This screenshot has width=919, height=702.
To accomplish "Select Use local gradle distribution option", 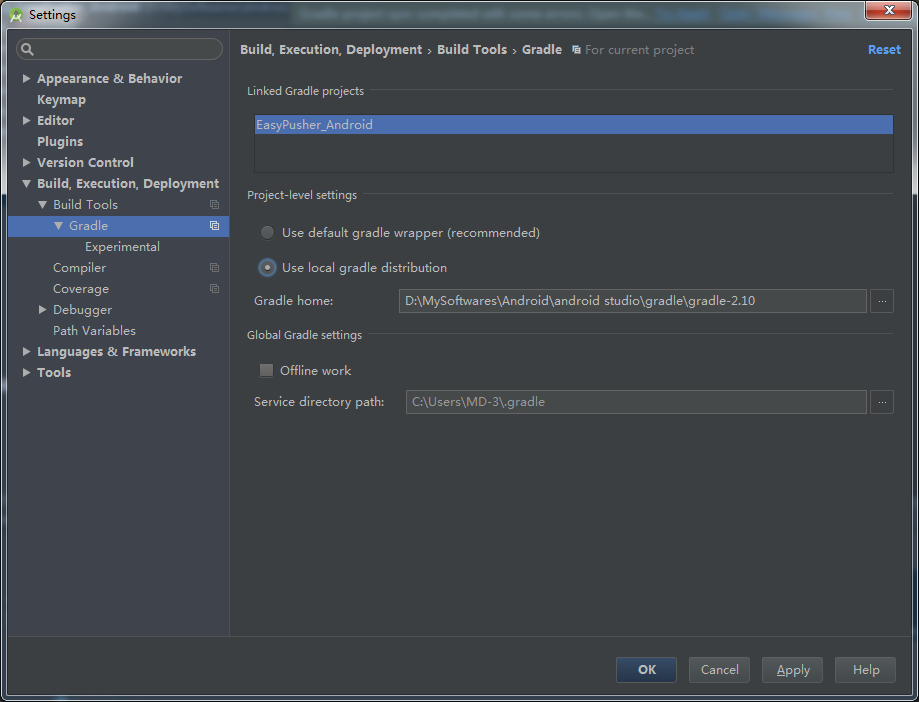I will coord(267,268).
